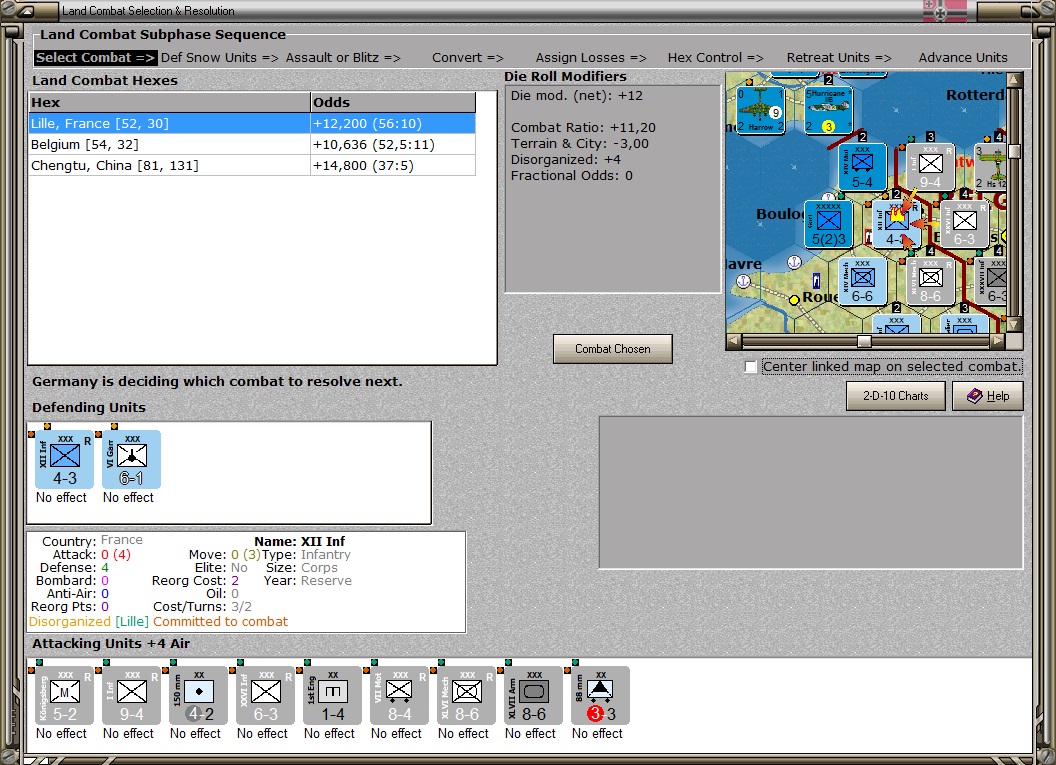Click the Committed to combat status text

tap(220, 622)
